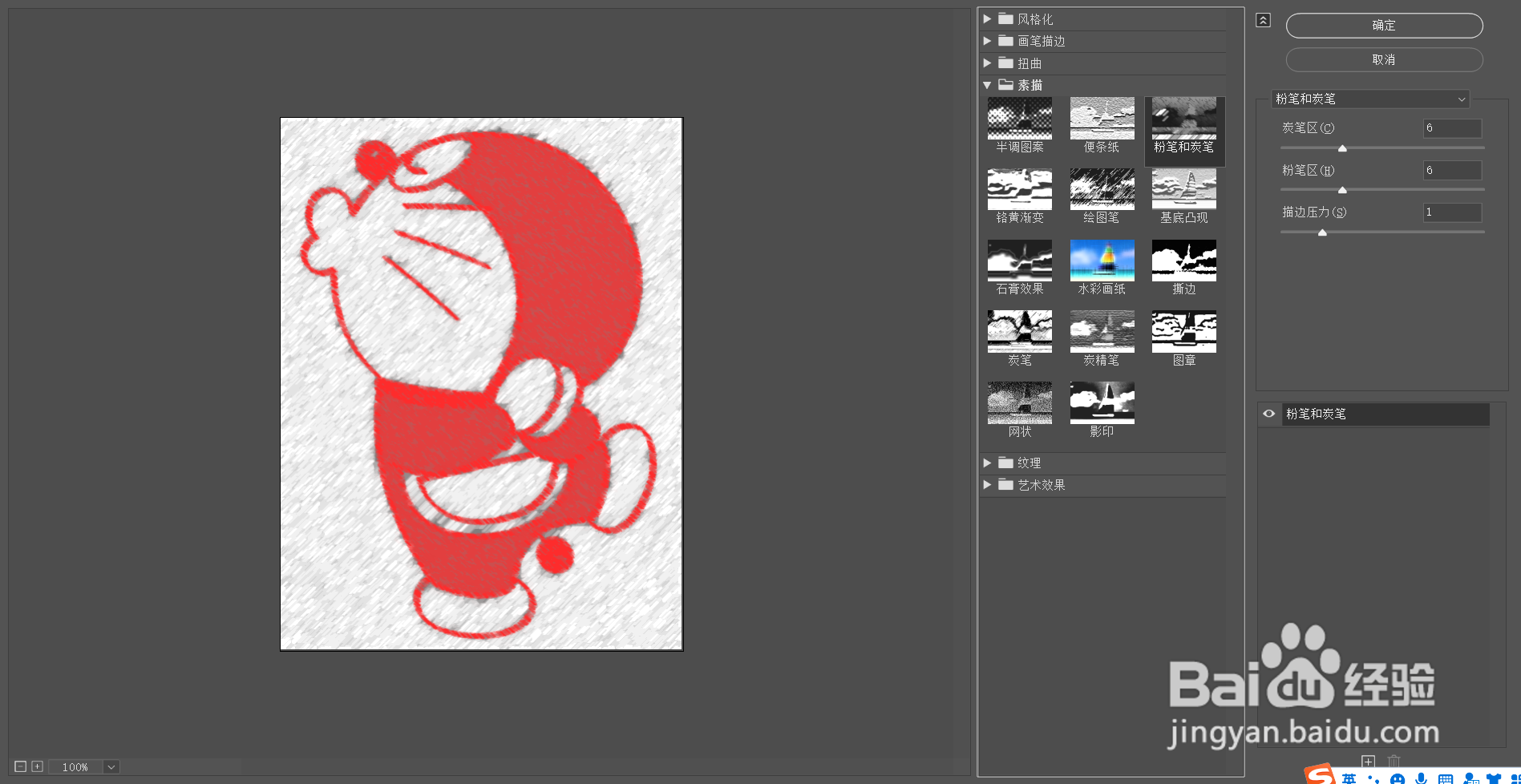Select the 绘图笔 filter thumbnail

pos(1102,189)
